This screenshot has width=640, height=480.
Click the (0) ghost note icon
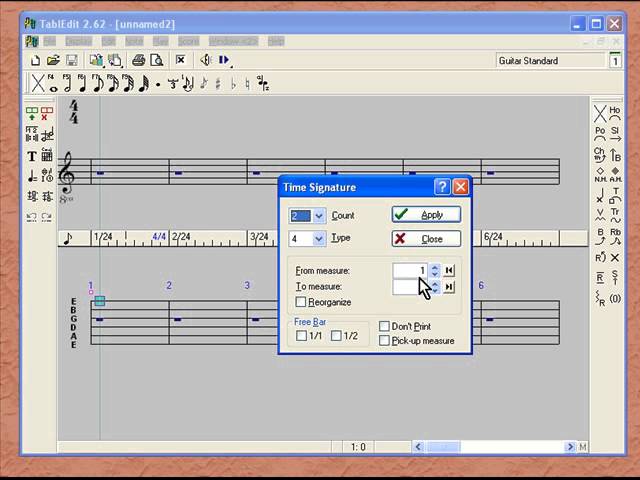615,298
